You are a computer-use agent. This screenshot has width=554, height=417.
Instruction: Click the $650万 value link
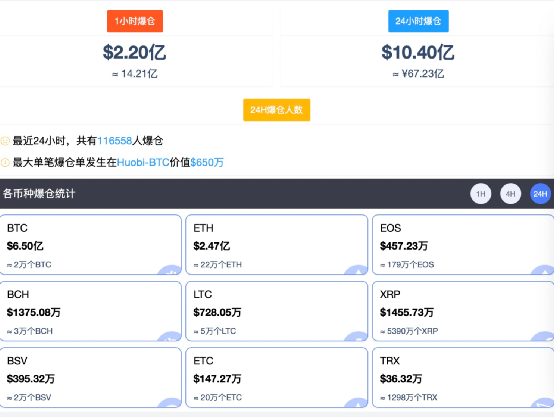[x=207, y=163]
